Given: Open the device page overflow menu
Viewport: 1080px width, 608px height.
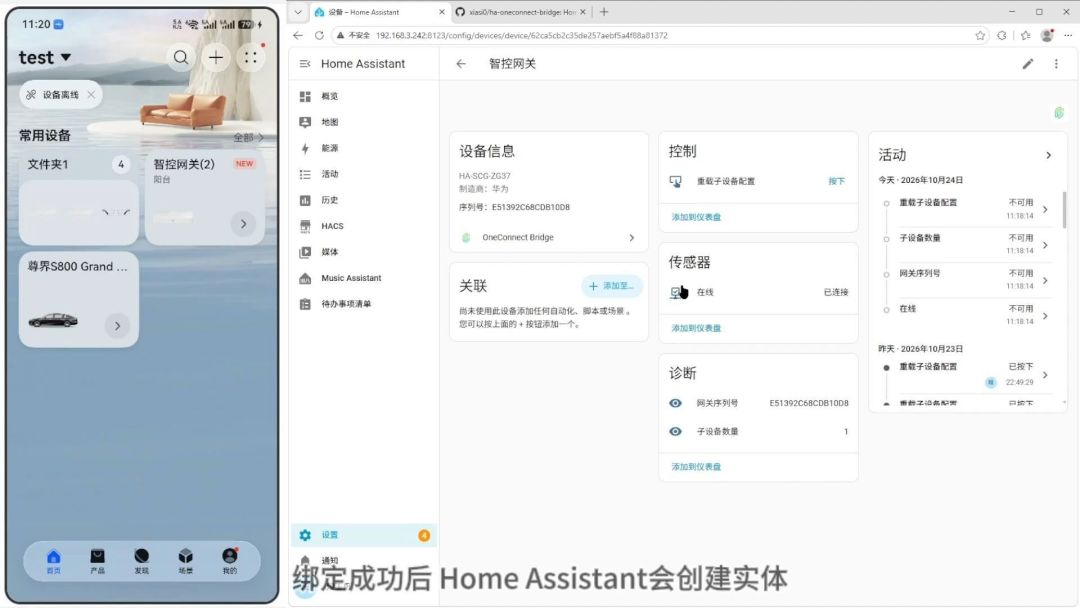Looking at the screenshot, I should [x=1056, y=64].
